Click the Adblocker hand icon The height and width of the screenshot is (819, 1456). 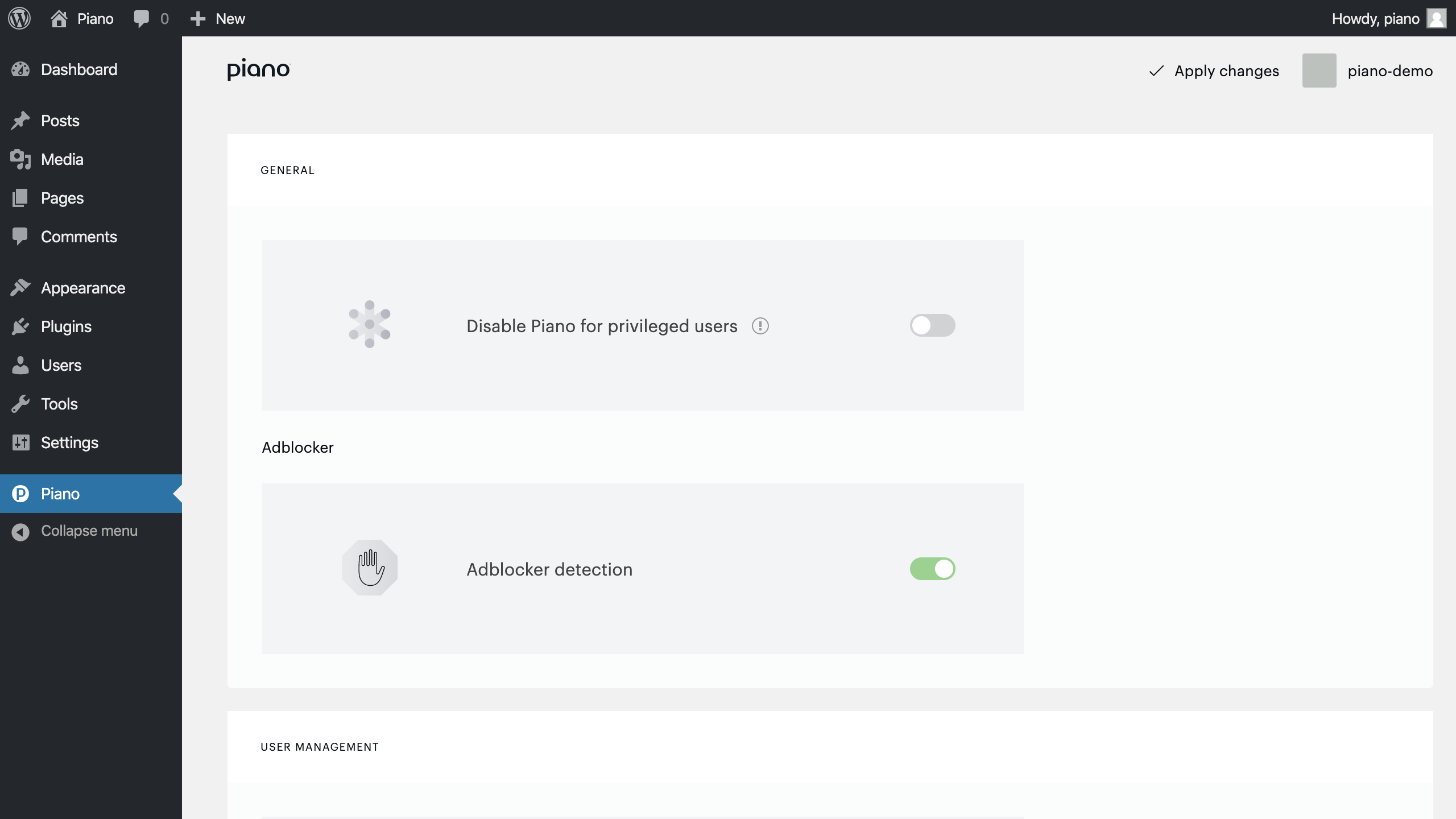370,568
